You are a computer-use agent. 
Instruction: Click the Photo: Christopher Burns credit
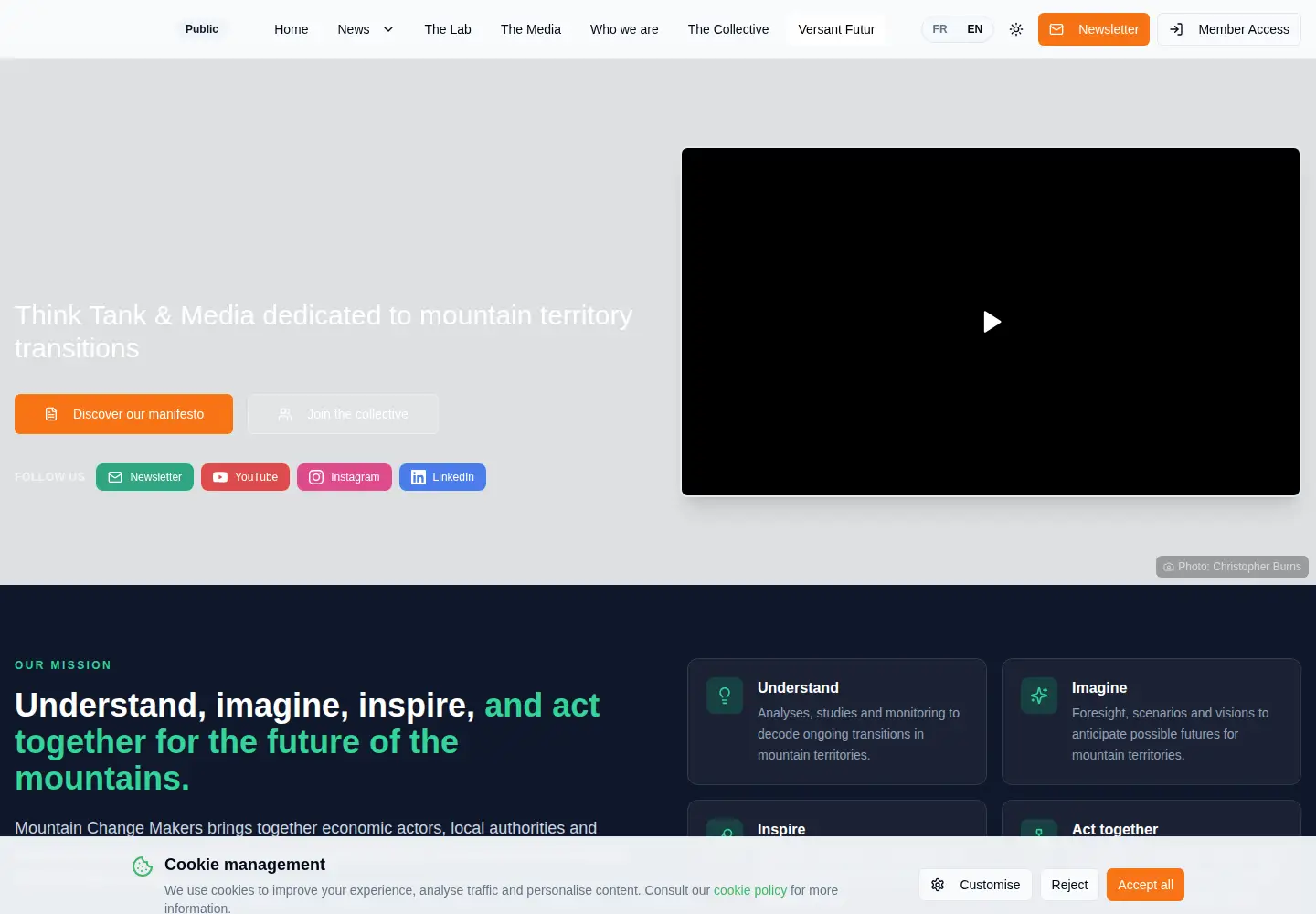[x=1232, y=567]
